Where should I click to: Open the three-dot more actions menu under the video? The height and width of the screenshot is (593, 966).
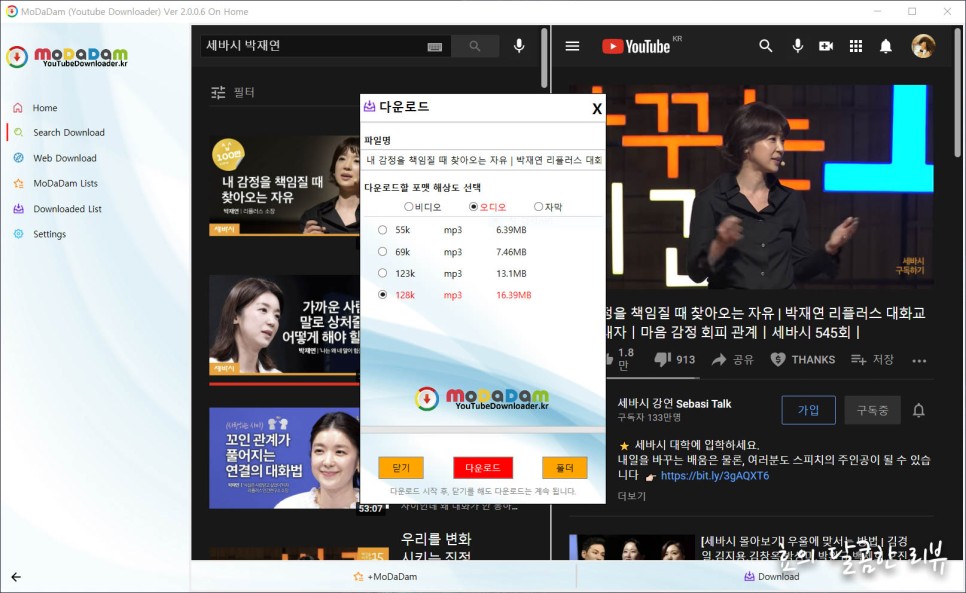(x=919, y=359)
